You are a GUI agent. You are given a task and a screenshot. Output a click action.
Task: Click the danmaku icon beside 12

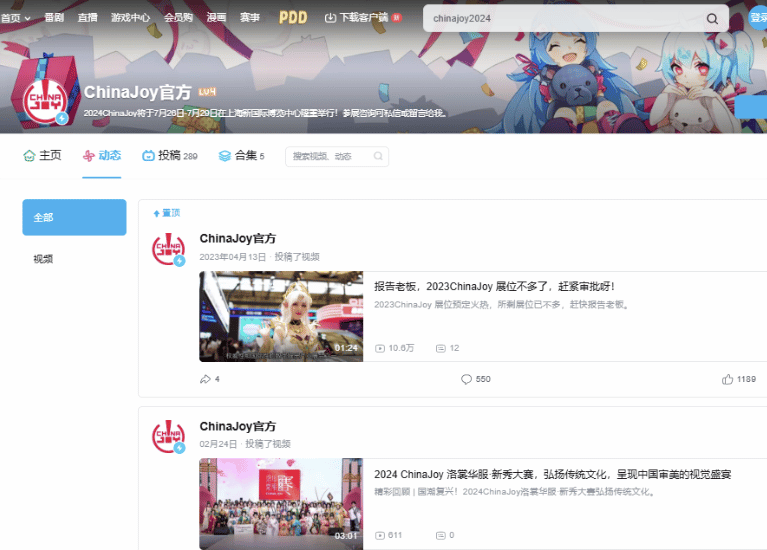point(441,348)
